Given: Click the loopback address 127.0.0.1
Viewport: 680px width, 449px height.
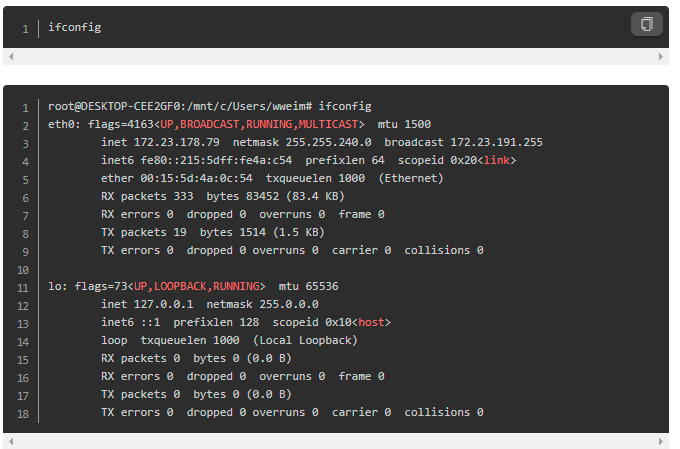Looking at the screenshot, I should coord(163,304).
